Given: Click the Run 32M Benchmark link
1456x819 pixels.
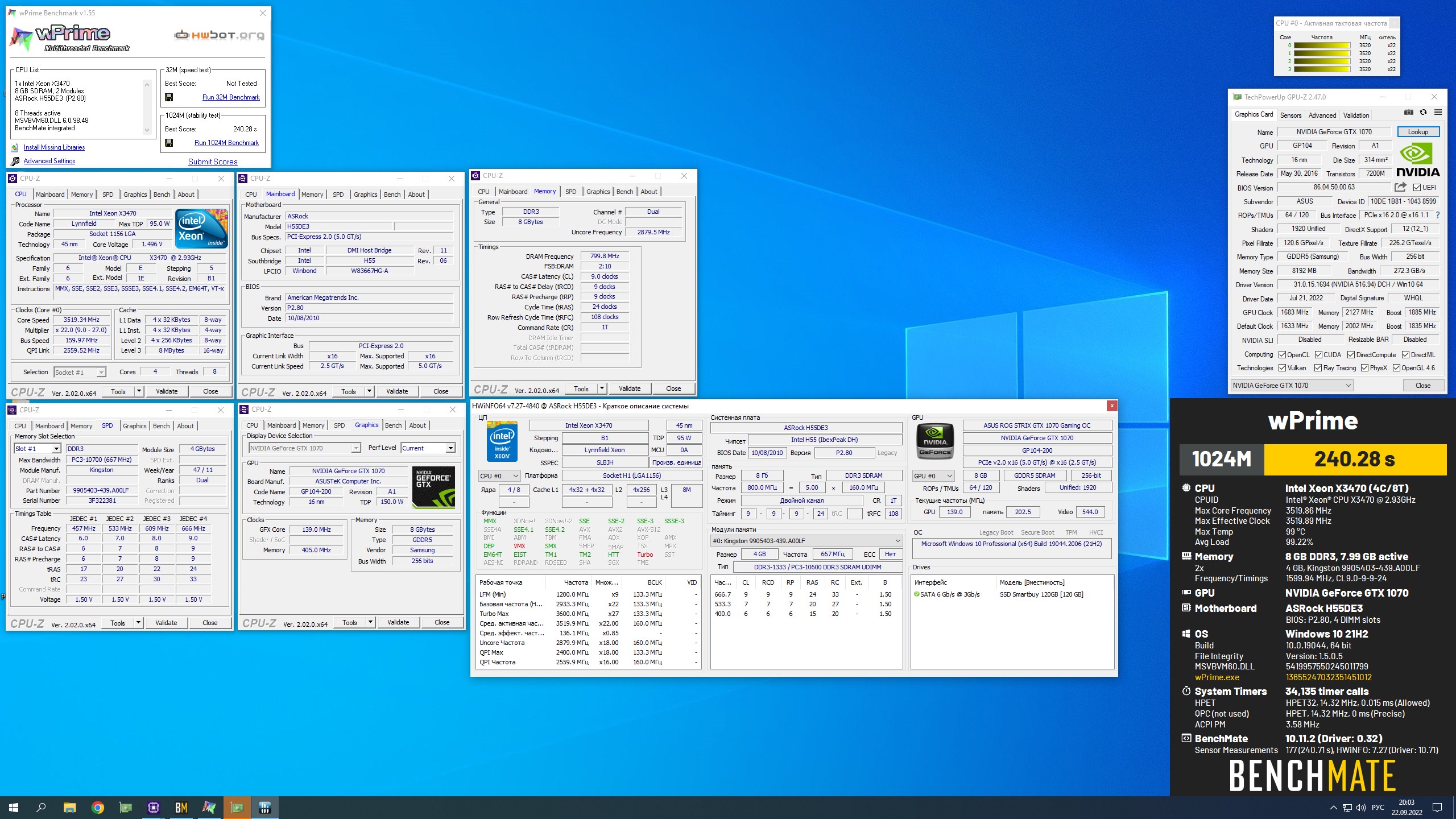Looking at the screenshot, I should click(231, 97).
